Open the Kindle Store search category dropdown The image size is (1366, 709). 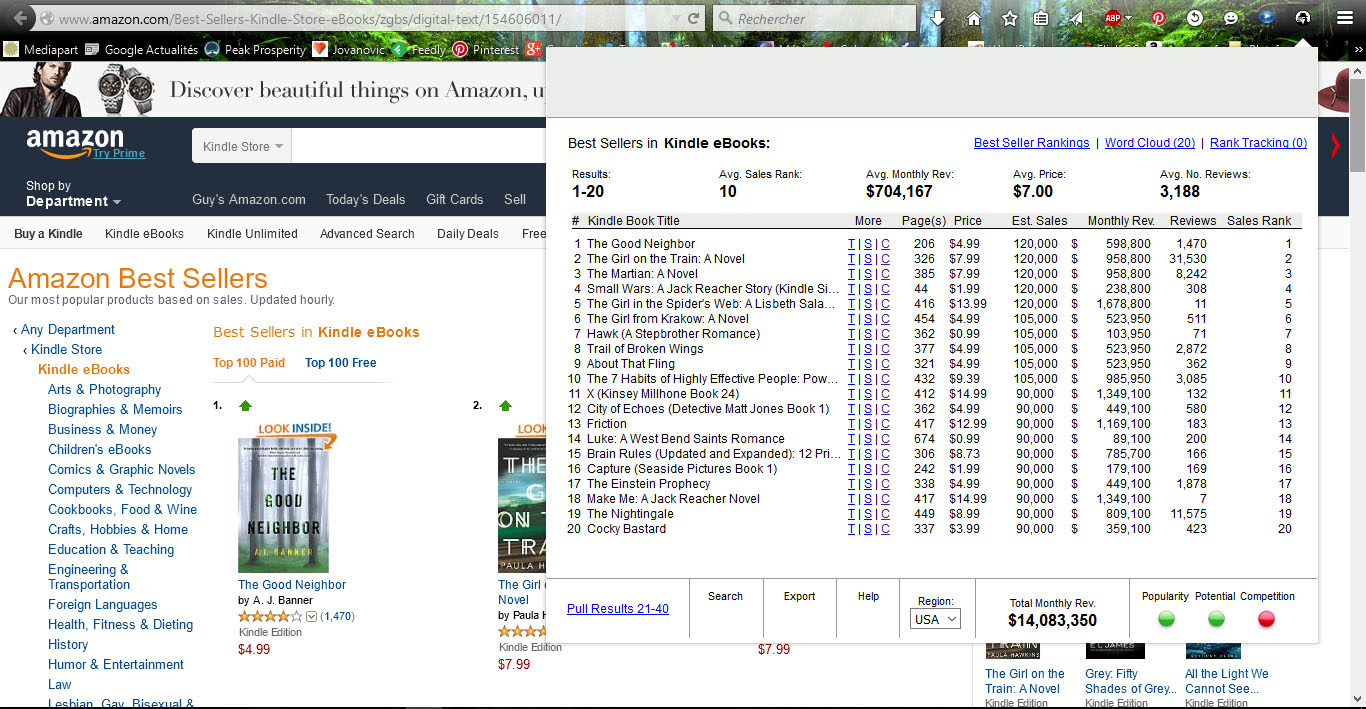[242, 146]
